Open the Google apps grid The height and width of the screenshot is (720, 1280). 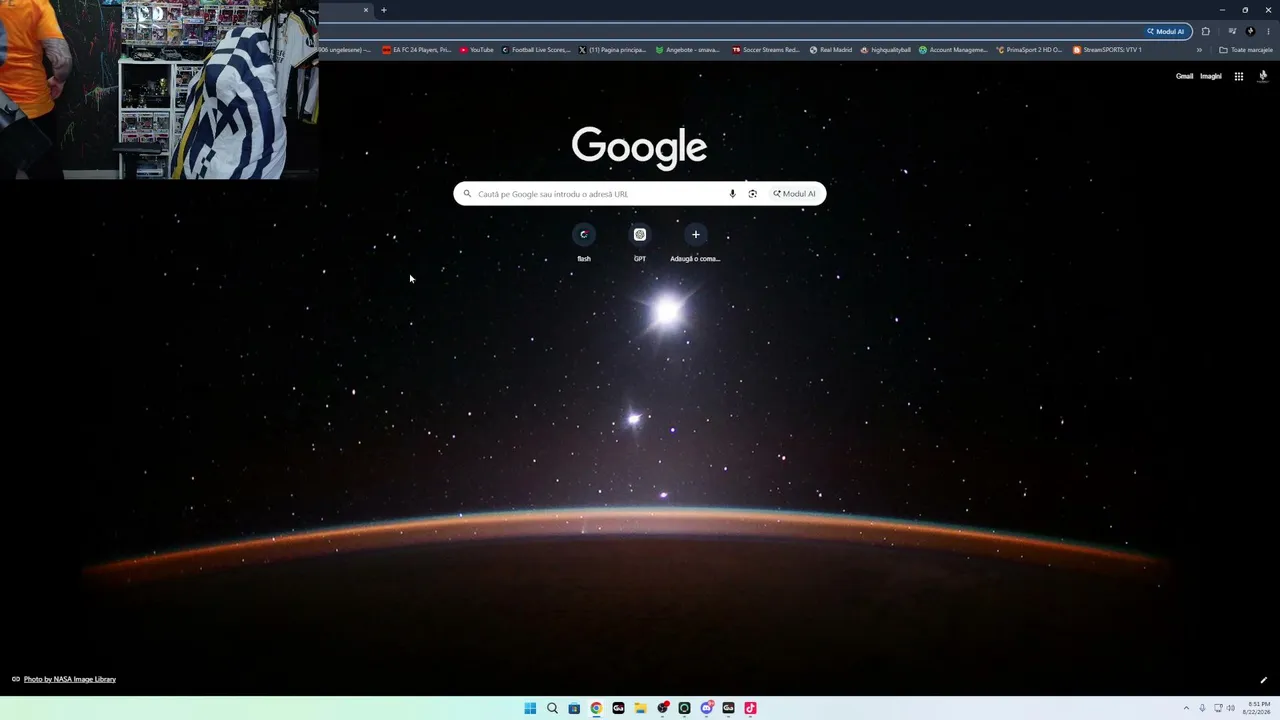pyautogui.click(x=1238, y=76)
